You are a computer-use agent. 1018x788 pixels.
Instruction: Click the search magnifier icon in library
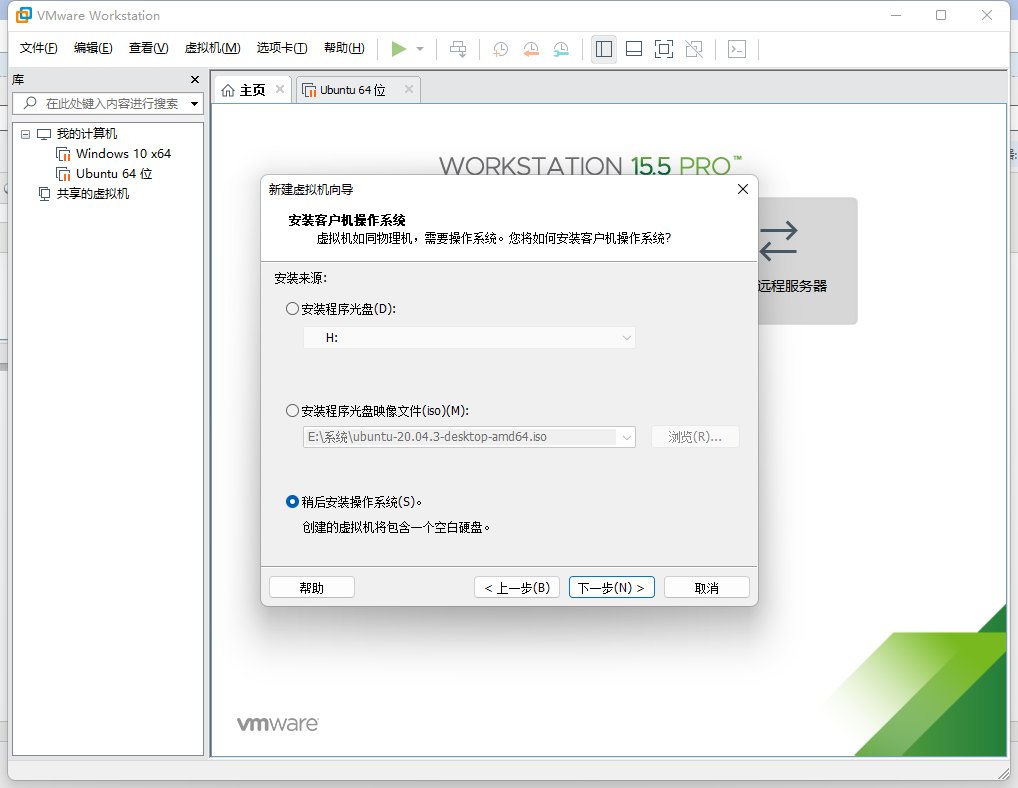pos(30,103)
